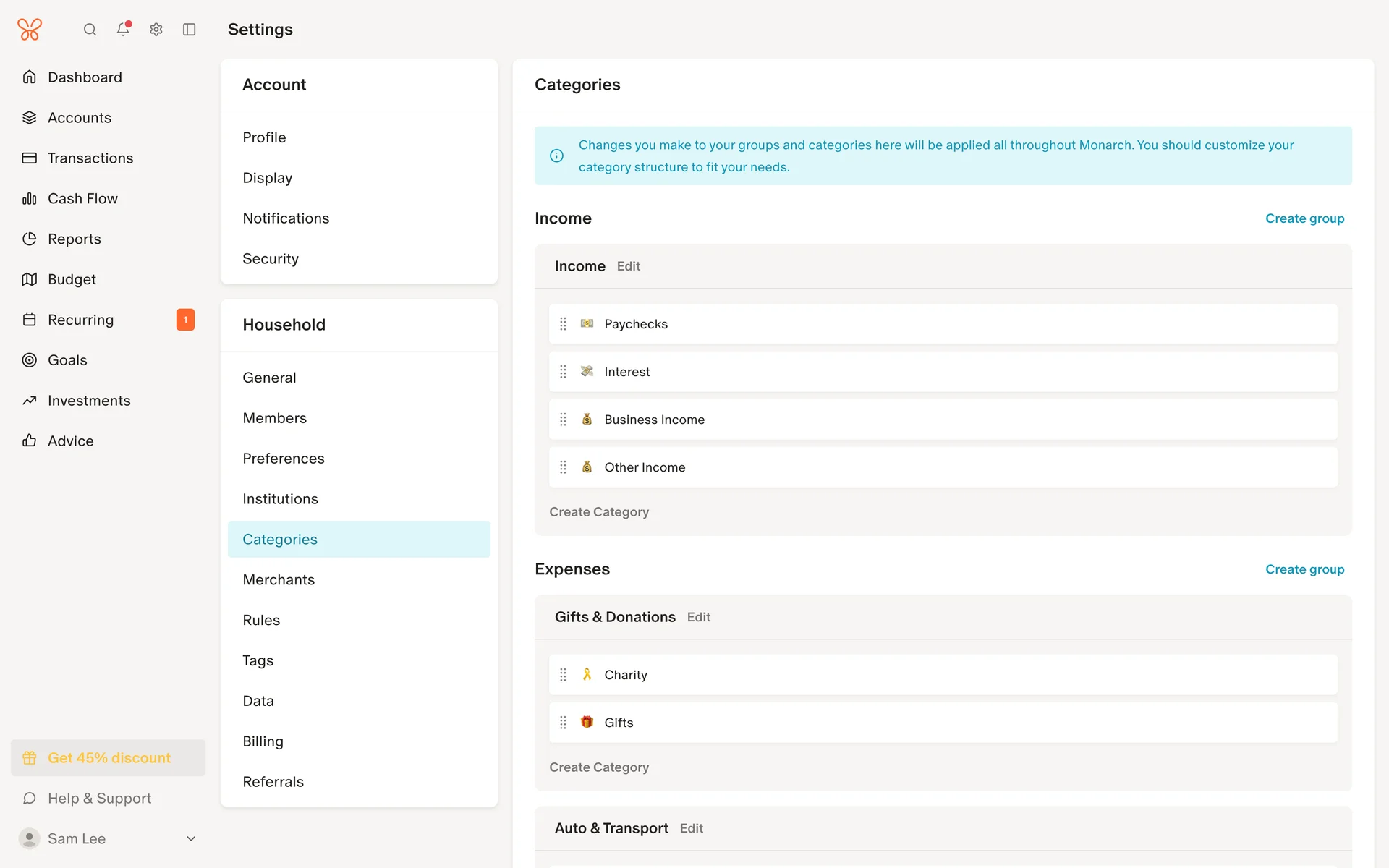This screenshot has height=868, width=1389.
Task: Click the Gifts present emoji icon
Action: click(587, 723)
